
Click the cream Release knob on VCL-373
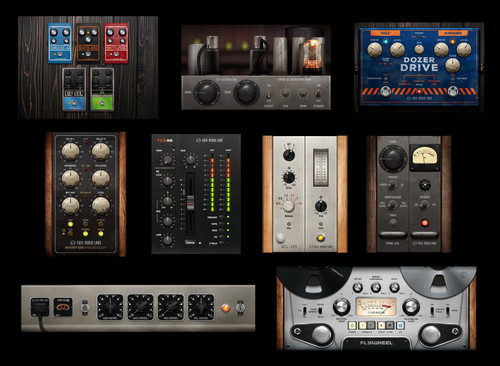[289, 206]
